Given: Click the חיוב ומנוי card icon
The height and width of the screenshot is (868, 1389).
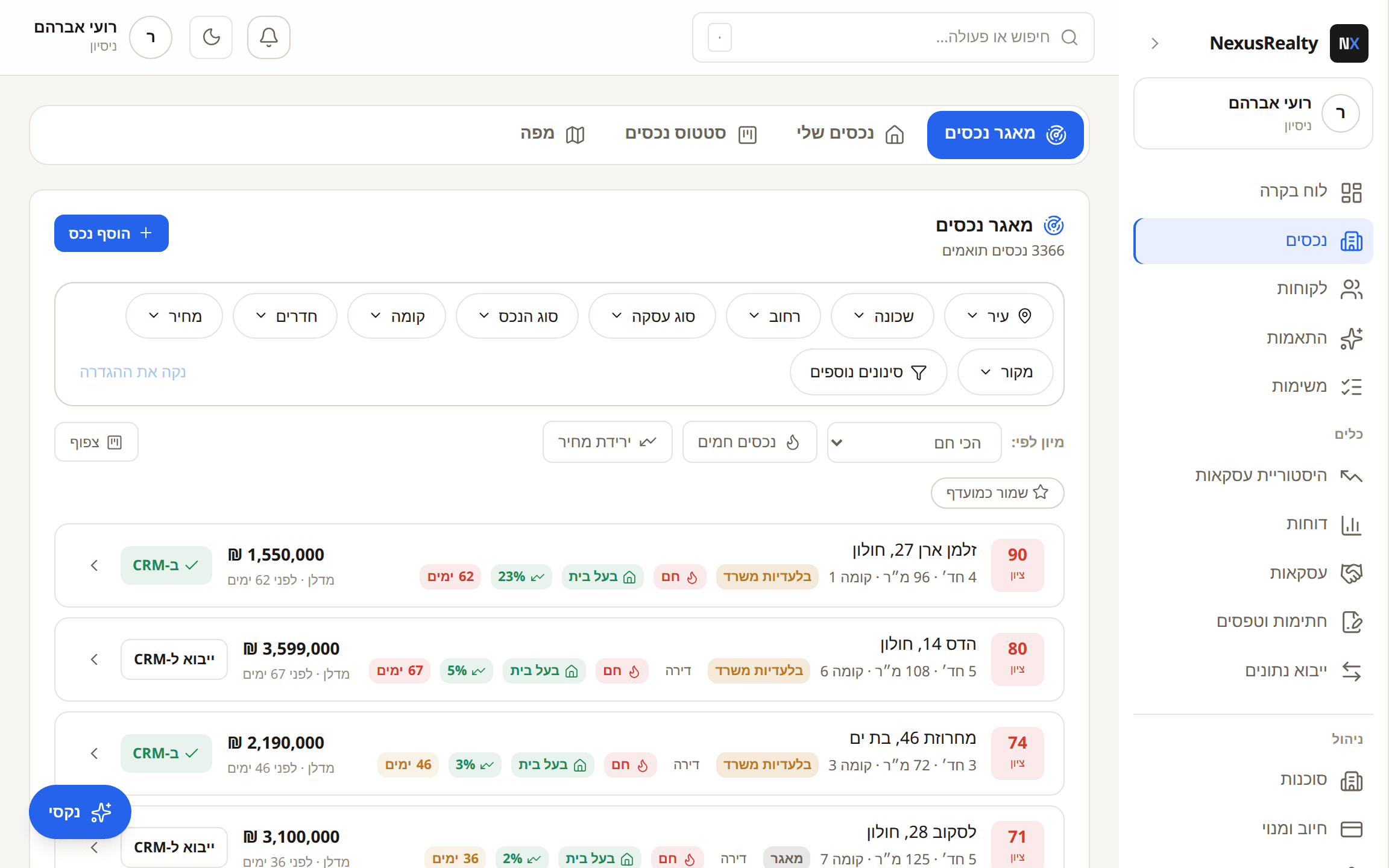Looking at the screenshot, I should pyautogui.click(x=1351, y=829).
